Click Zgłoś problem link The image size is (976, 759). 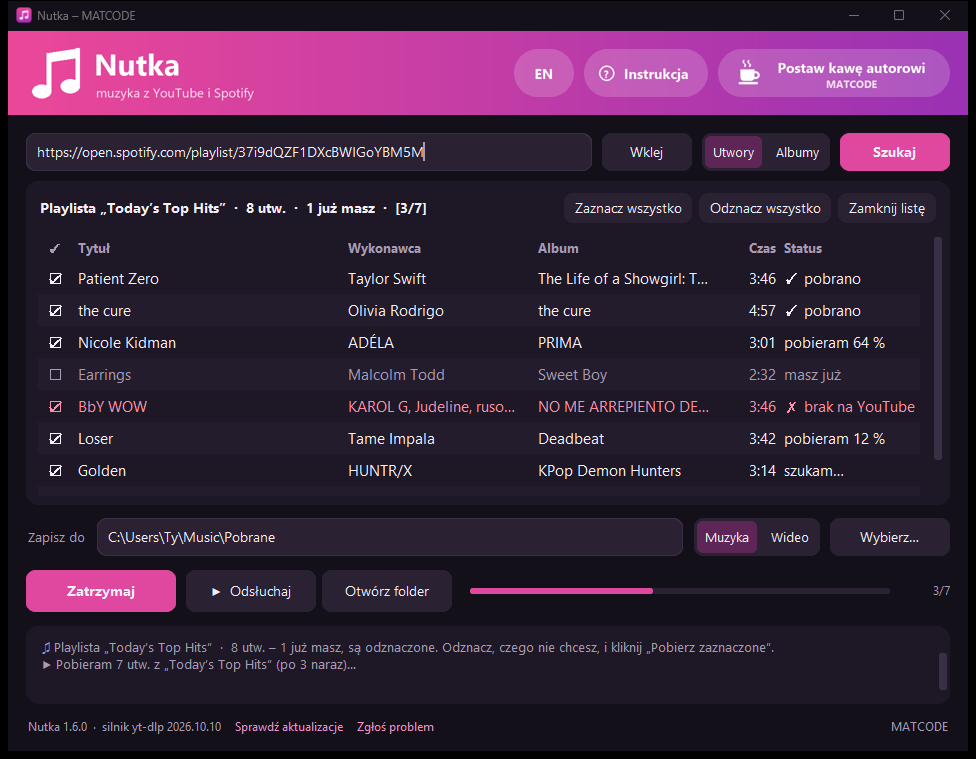click(395, 727)
